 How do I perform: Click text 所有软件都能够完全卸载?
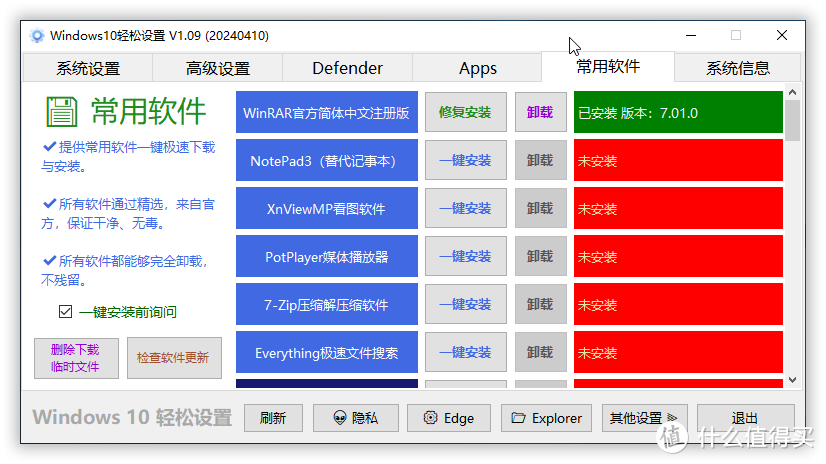125,270
